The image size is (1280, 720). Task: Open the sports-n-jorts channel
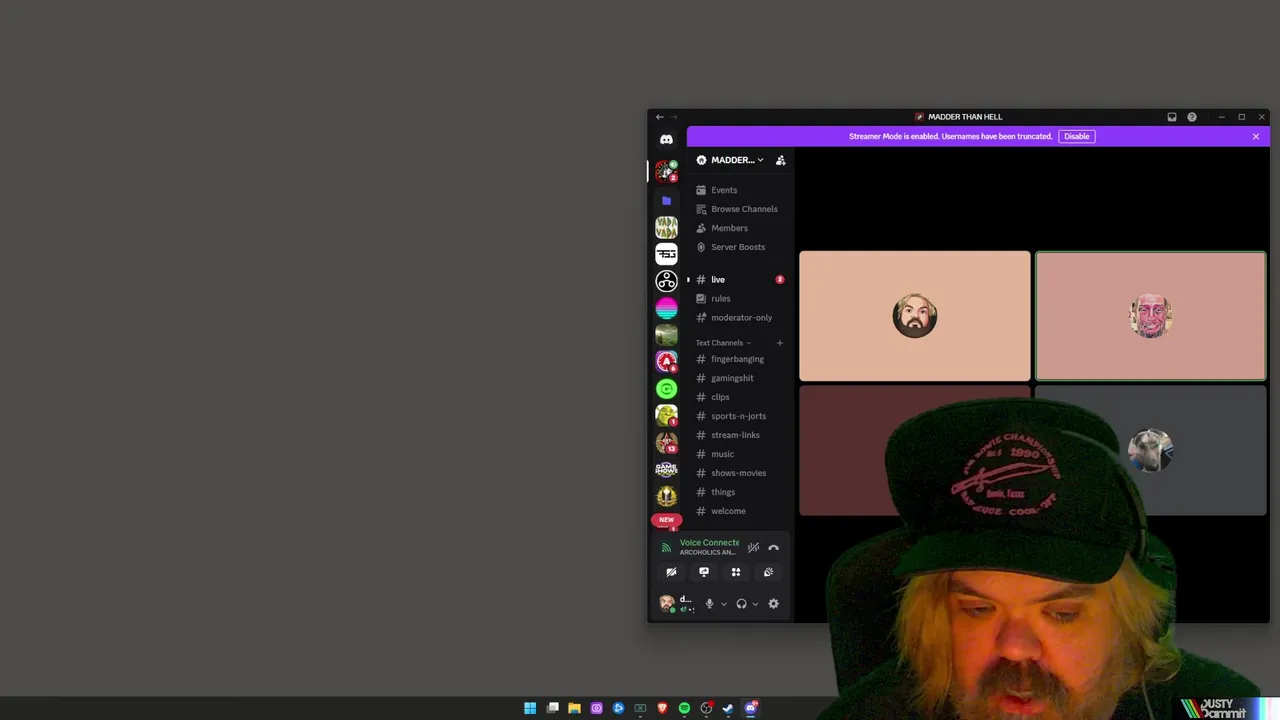[x=740, y=416]
